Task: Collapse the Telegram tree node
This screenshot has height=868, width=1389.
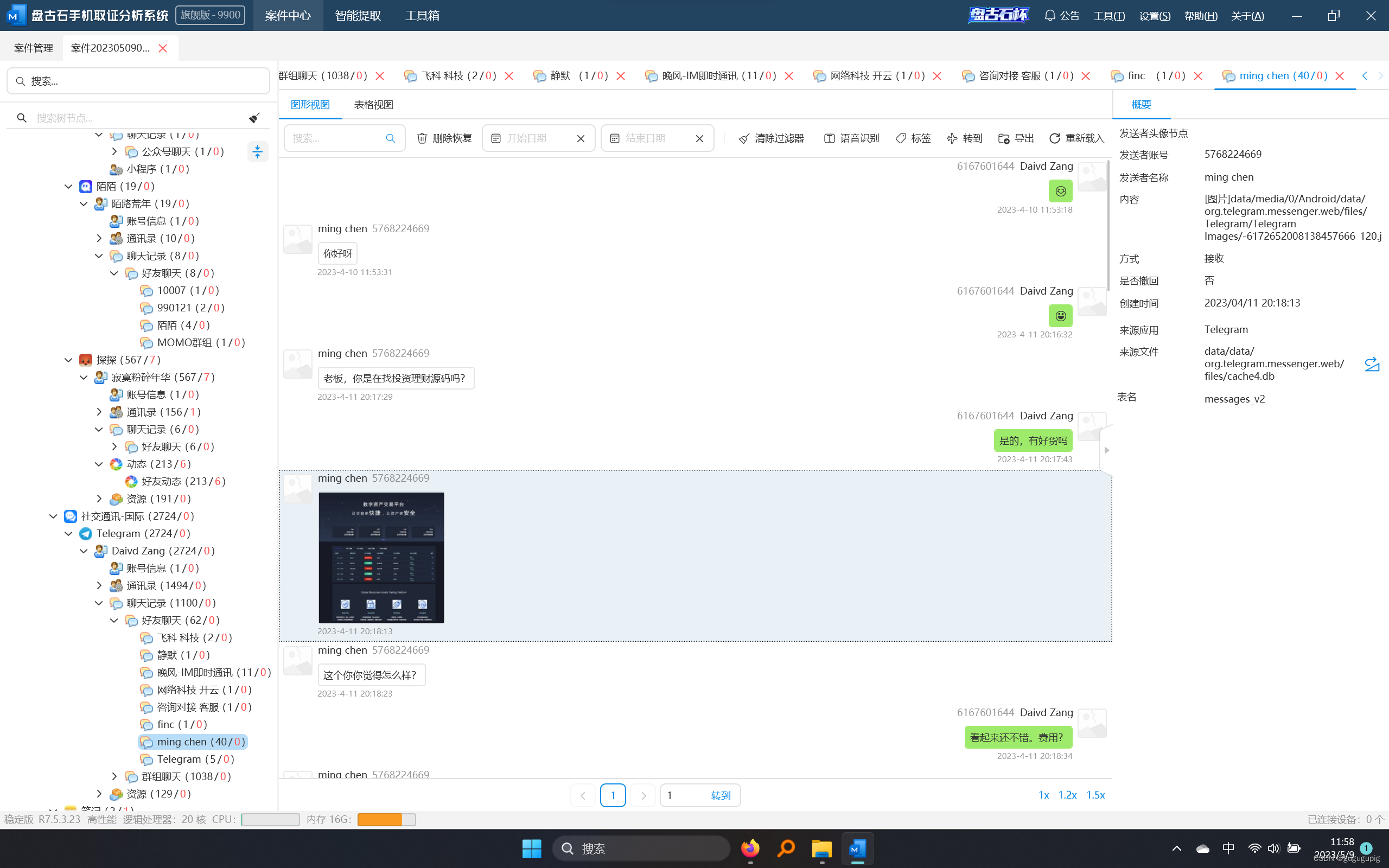Action: coord(69,534)
